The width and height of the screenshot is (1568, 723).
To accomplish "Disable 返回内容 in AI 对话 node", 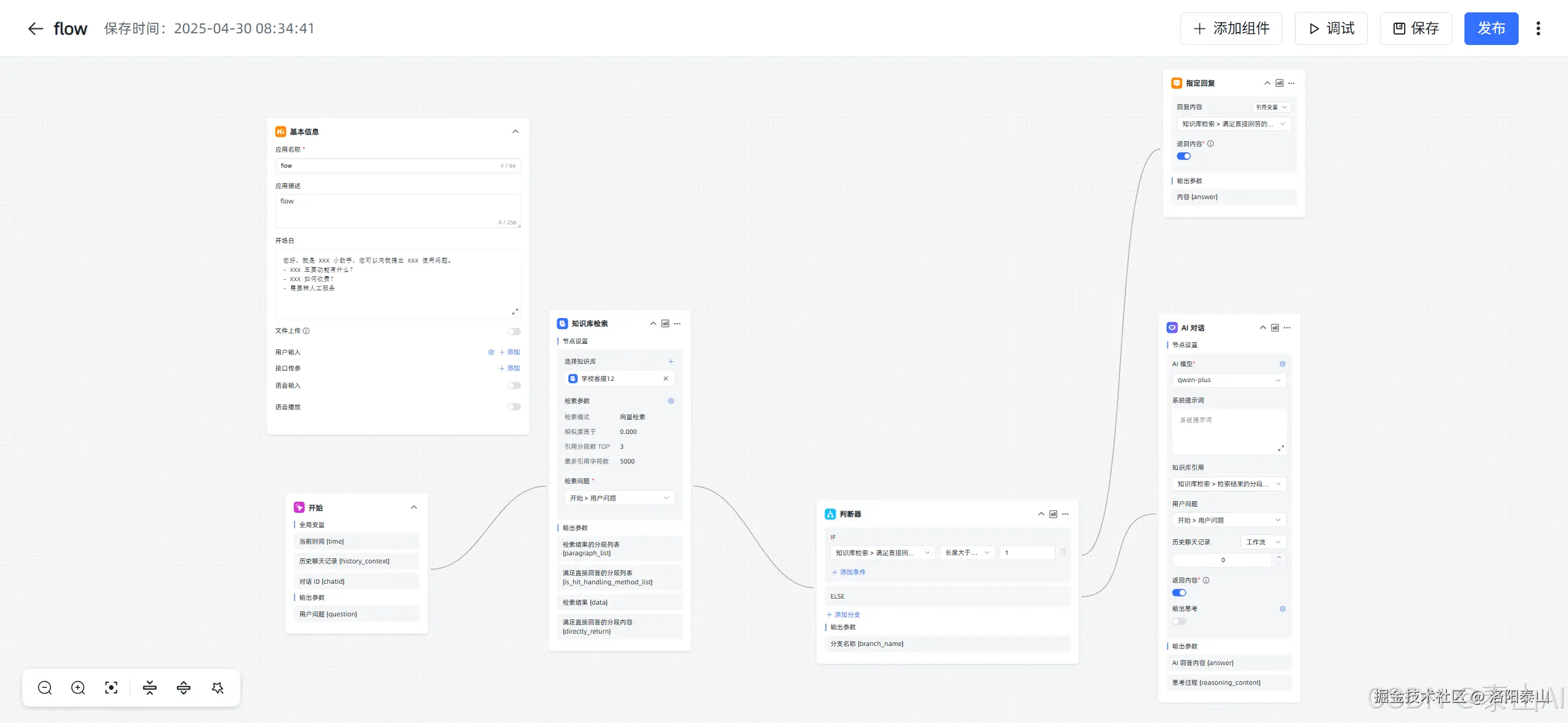I will pos(1179,592).
